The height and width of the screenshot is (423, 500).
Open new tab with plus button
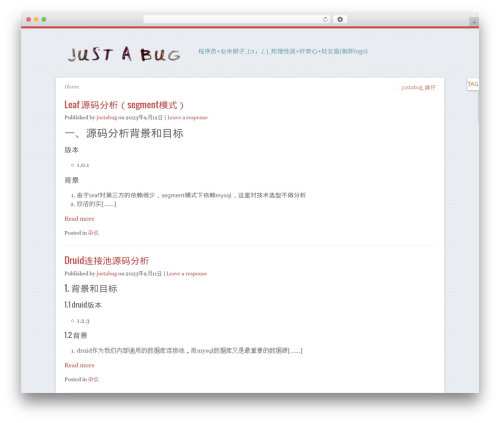coord(474,22)
